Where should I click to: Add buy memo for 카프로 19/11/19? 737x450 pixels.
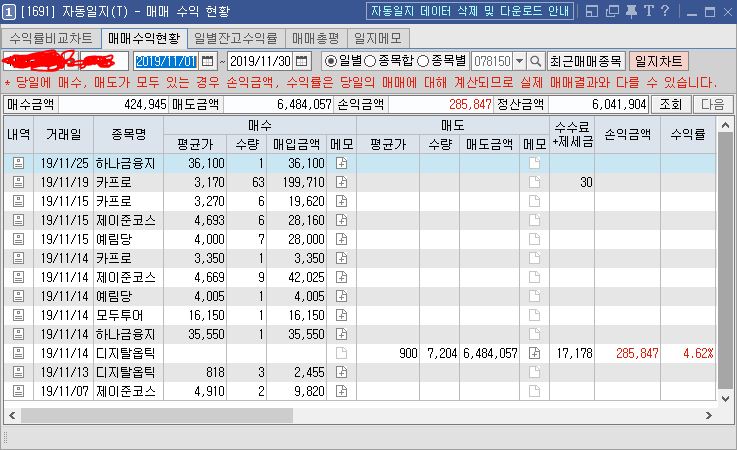pos(342,182)
